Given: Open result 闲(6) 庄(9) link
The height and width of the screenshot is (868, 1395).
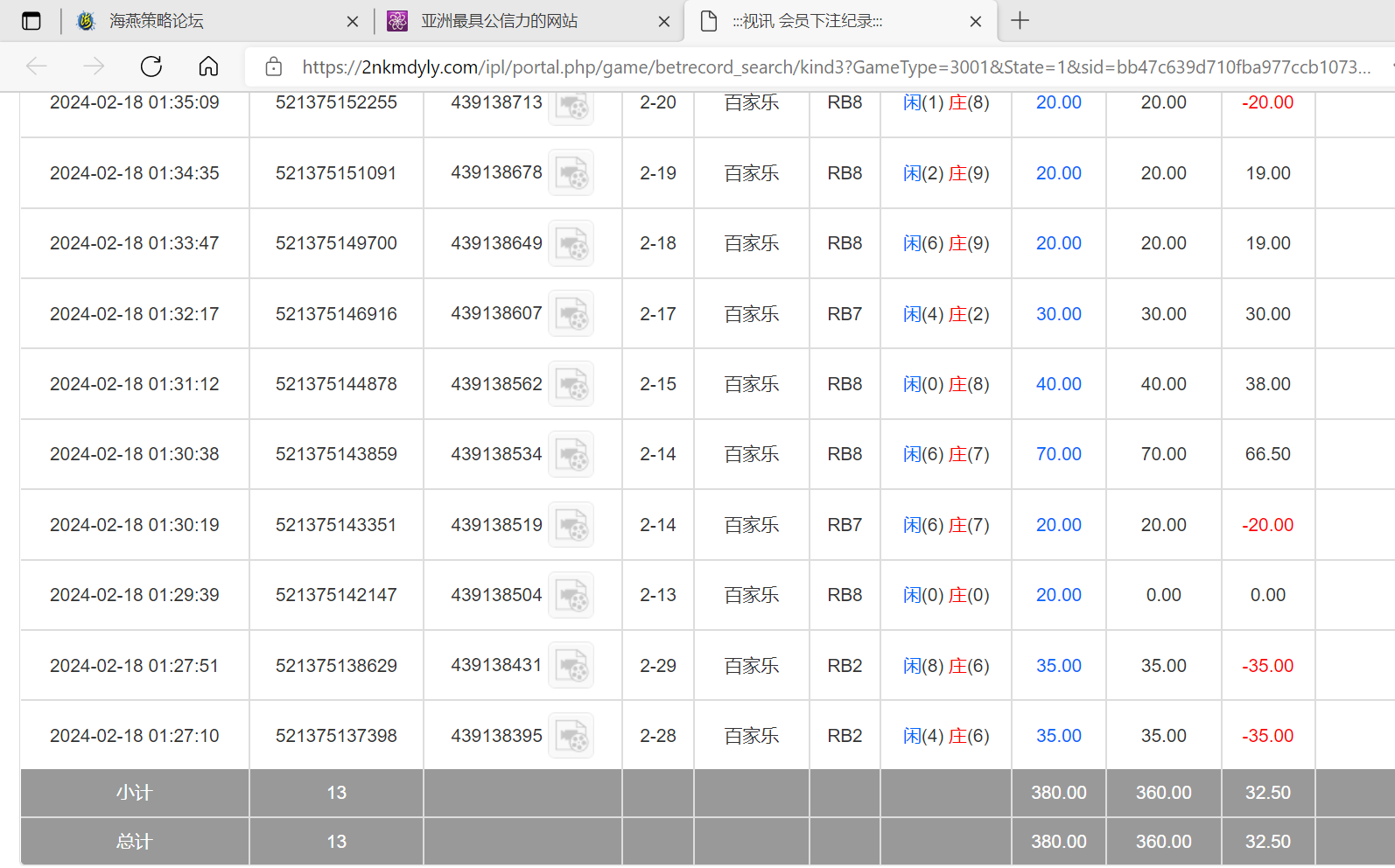Looking at the screenshot, I should click(946, 243).
